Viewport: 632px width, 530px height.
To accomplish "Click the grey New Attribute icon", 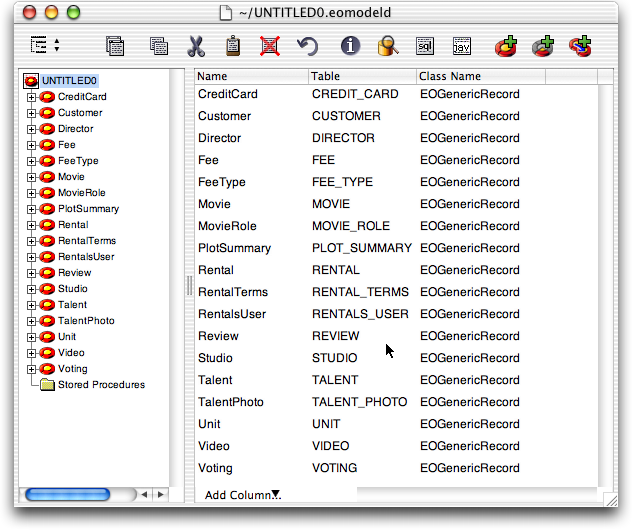I will [543, 46].
